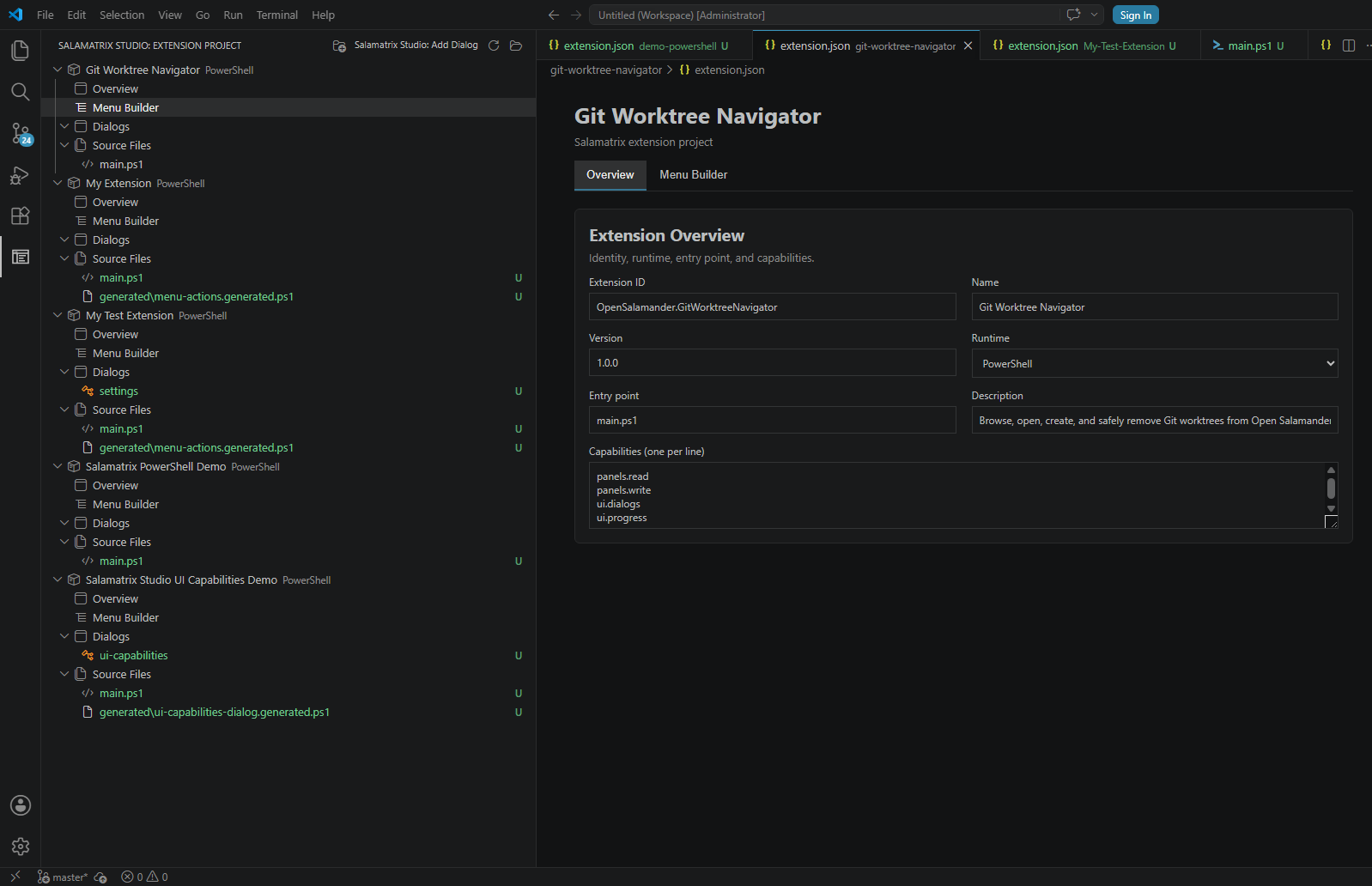Go back with the navigation arrow
Image resolution: width=1372 pixels, height=886 pixels.
coord(554,15)
